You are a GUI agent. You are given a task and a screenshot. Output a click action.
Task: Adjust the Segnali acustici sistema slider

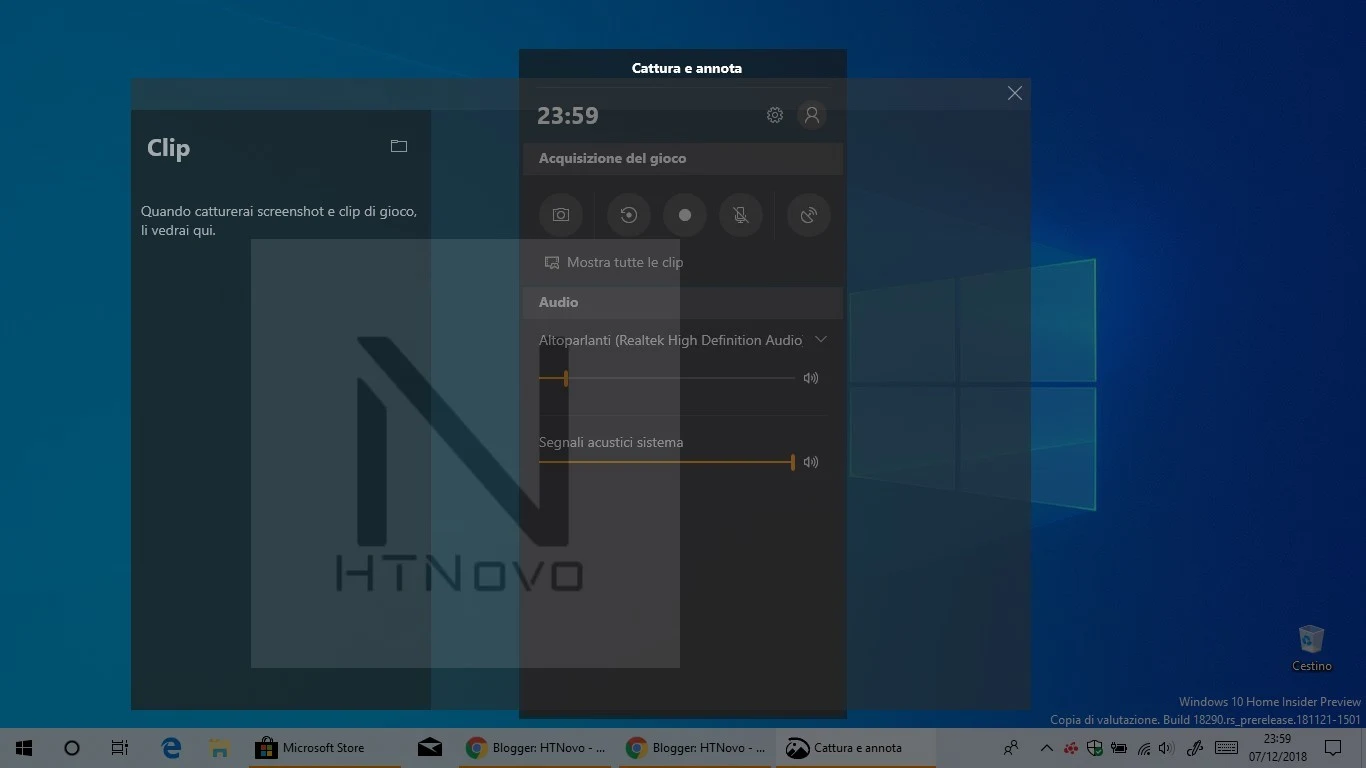pos(666,462)
